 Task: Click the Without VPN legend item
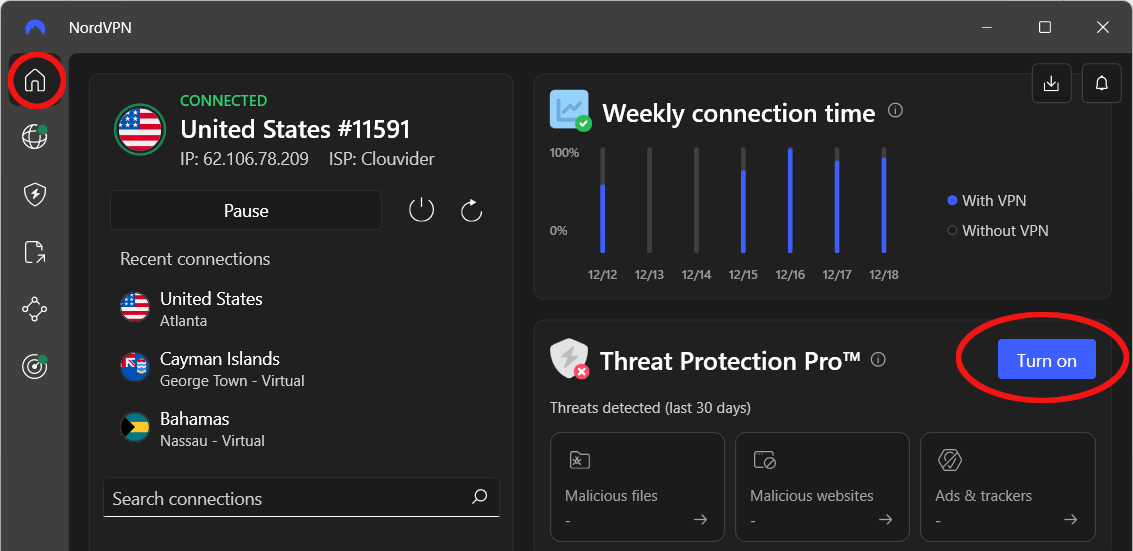pos(997,230)
